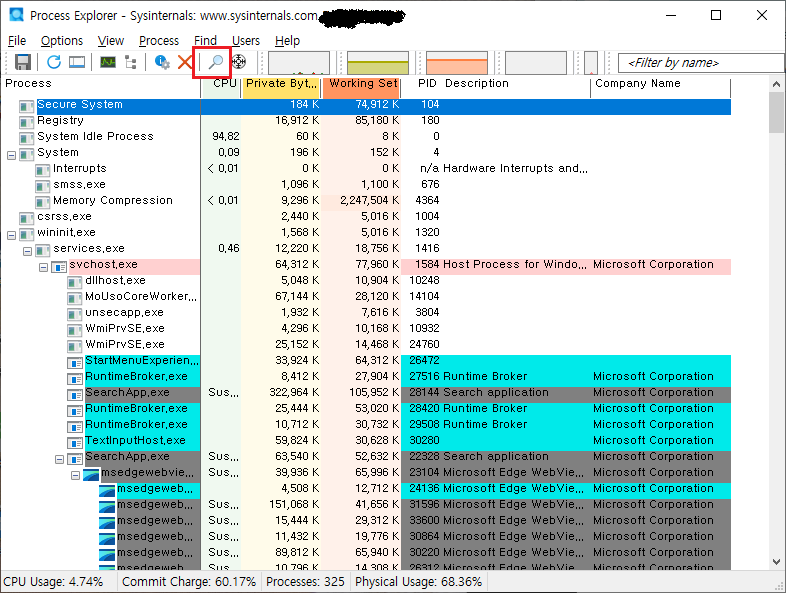Click the Physical Usage status bar entry

pos(419,582)
